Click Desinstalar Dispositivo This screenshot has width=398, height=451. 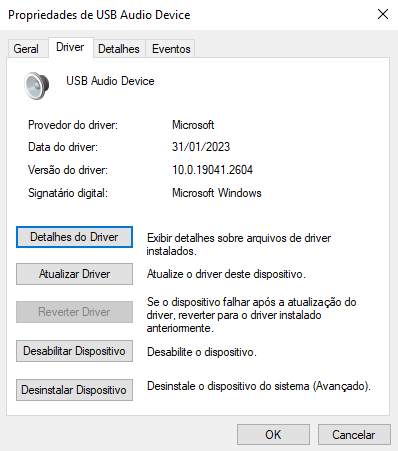click(74, 390)
